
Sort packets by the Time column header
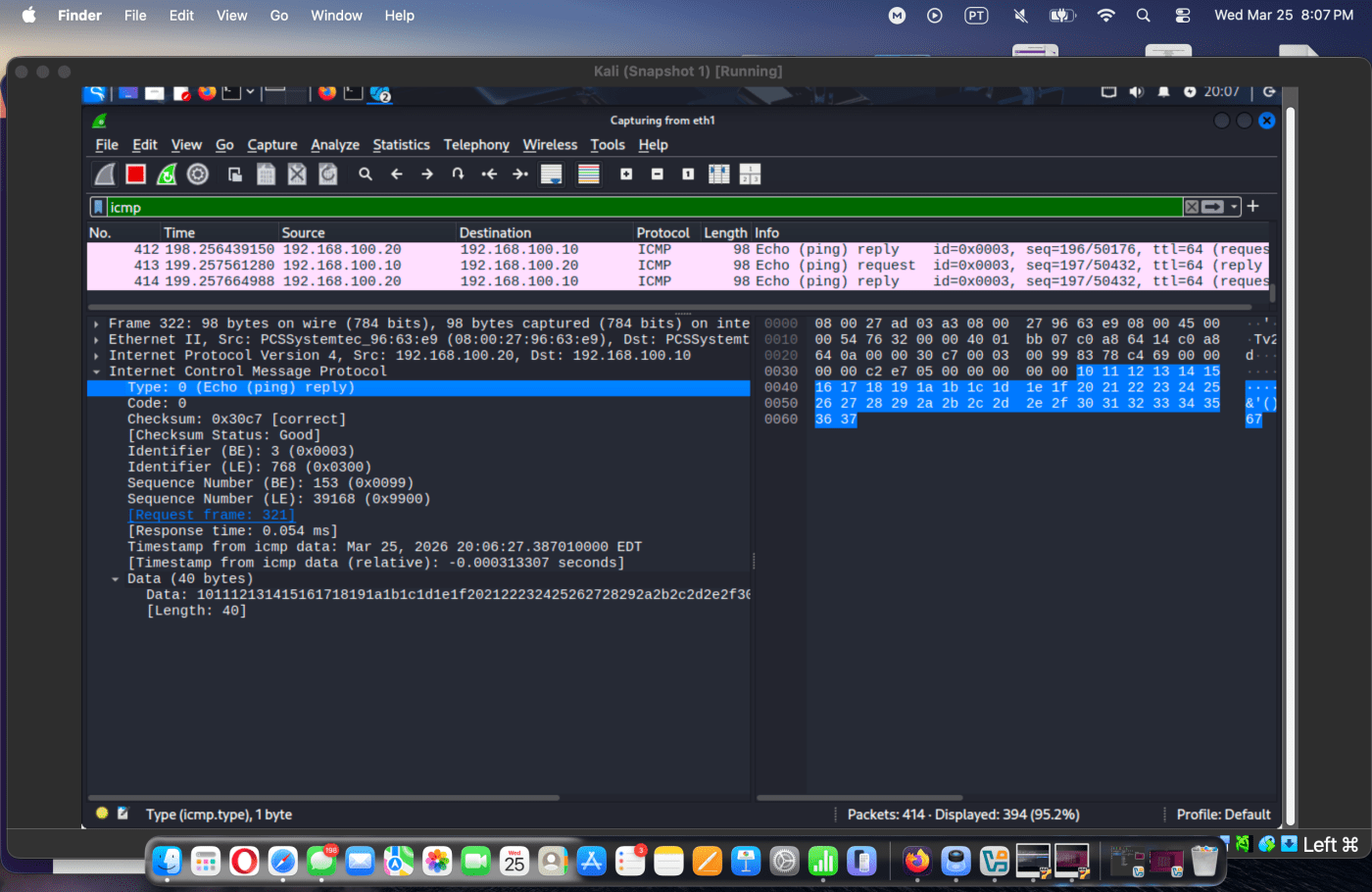click(221, 232)
